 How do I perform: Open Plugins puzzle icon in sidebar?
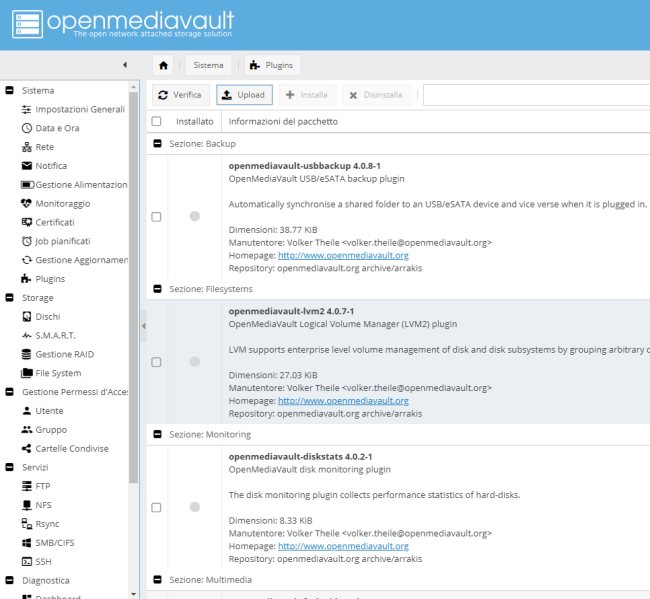26,279
